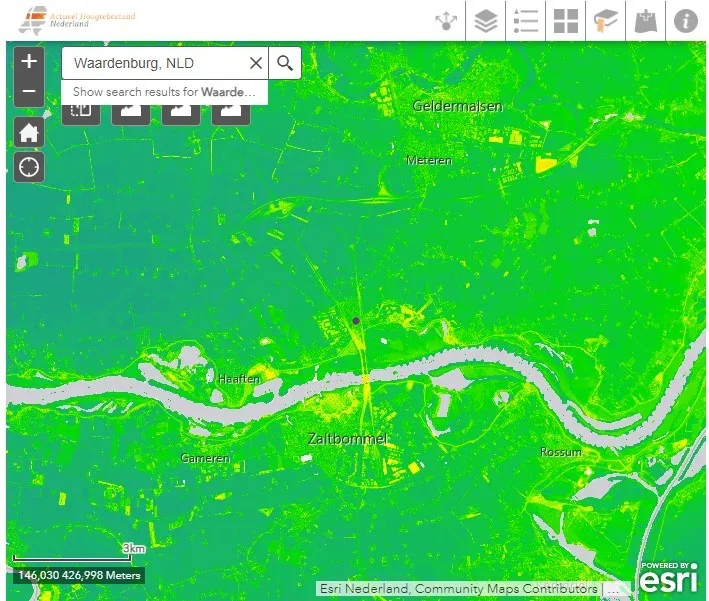The image size is (709, 601).
Task: Click the graduation cap icon
Action: pyautogui.click(x=606, y=21)
